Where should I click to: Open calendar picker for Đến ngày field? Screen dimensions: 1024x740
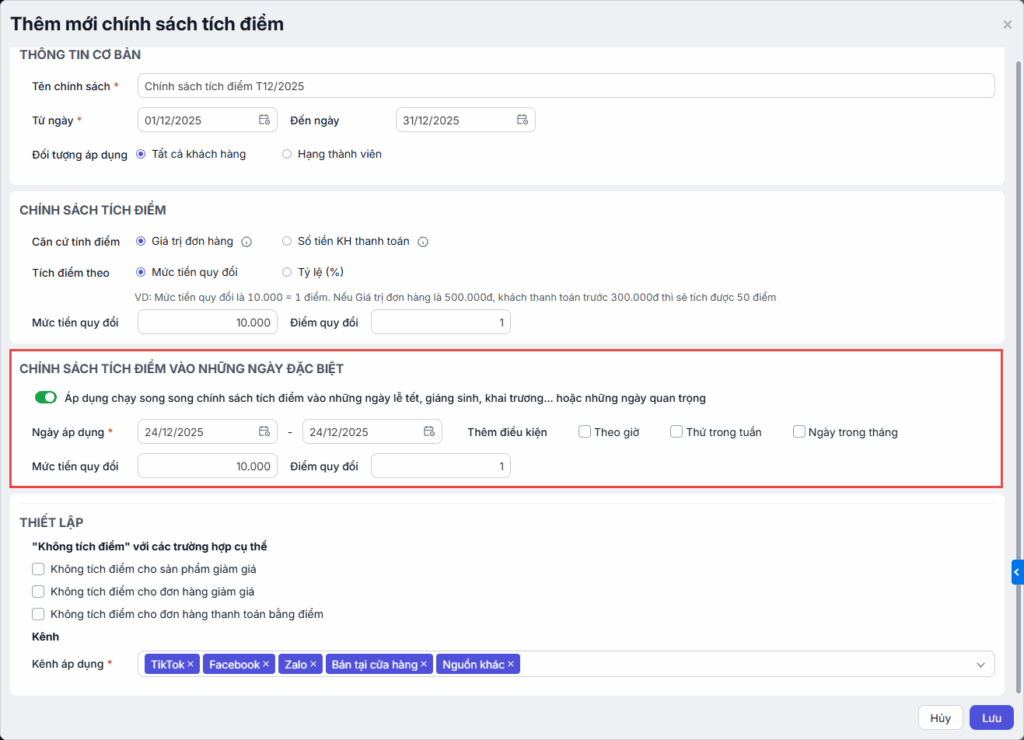click(x=522, y=120)
